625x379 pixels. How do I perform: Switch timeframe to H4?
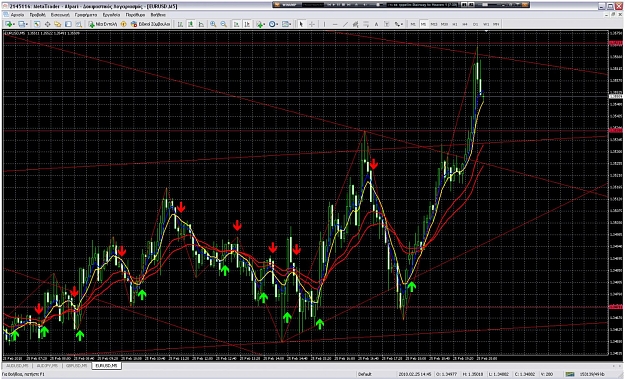click(465, 24)
